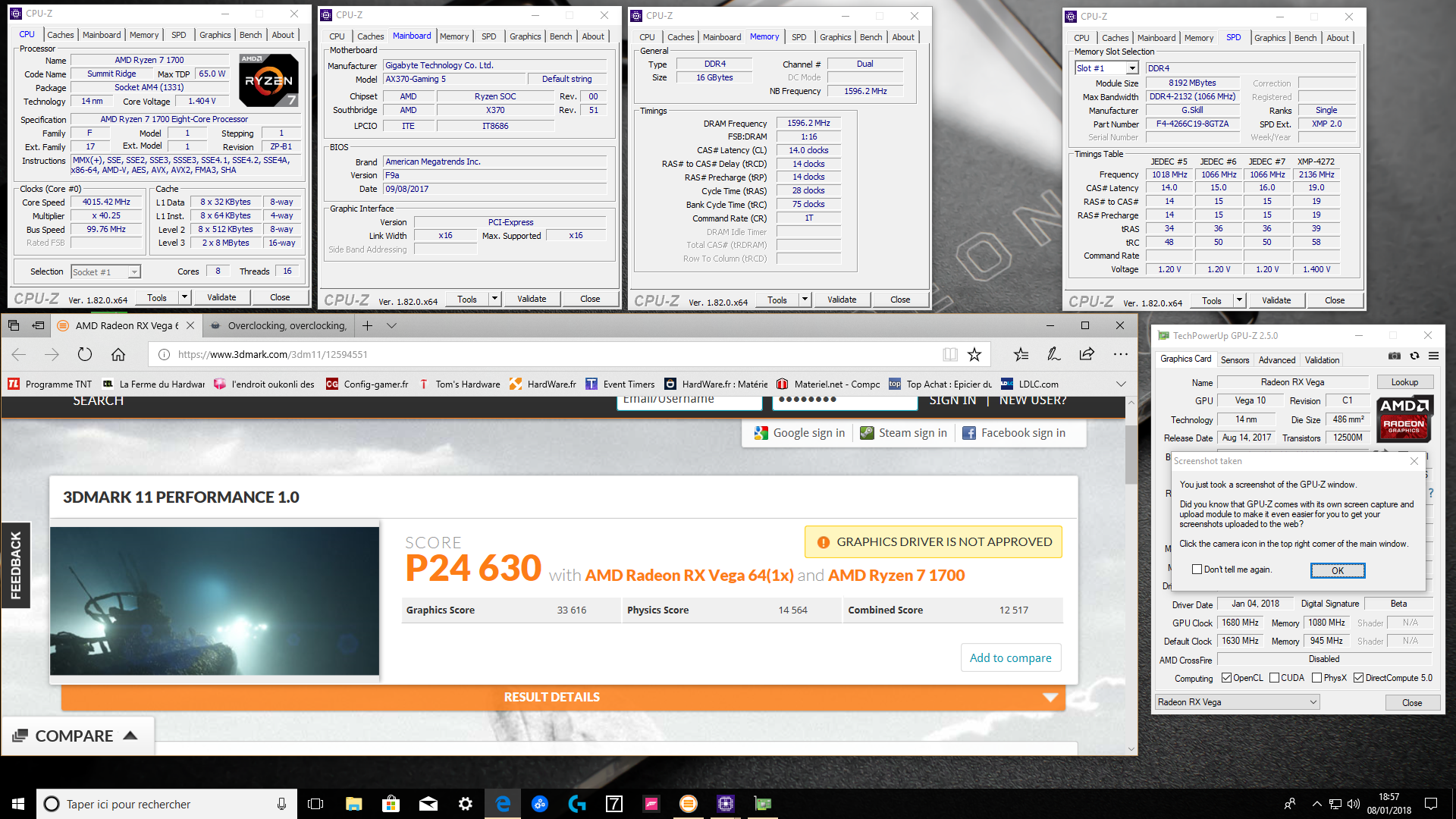Click the GPU-Z refresh icon
The image size is (1456, 819).
tap(1414, 356)
